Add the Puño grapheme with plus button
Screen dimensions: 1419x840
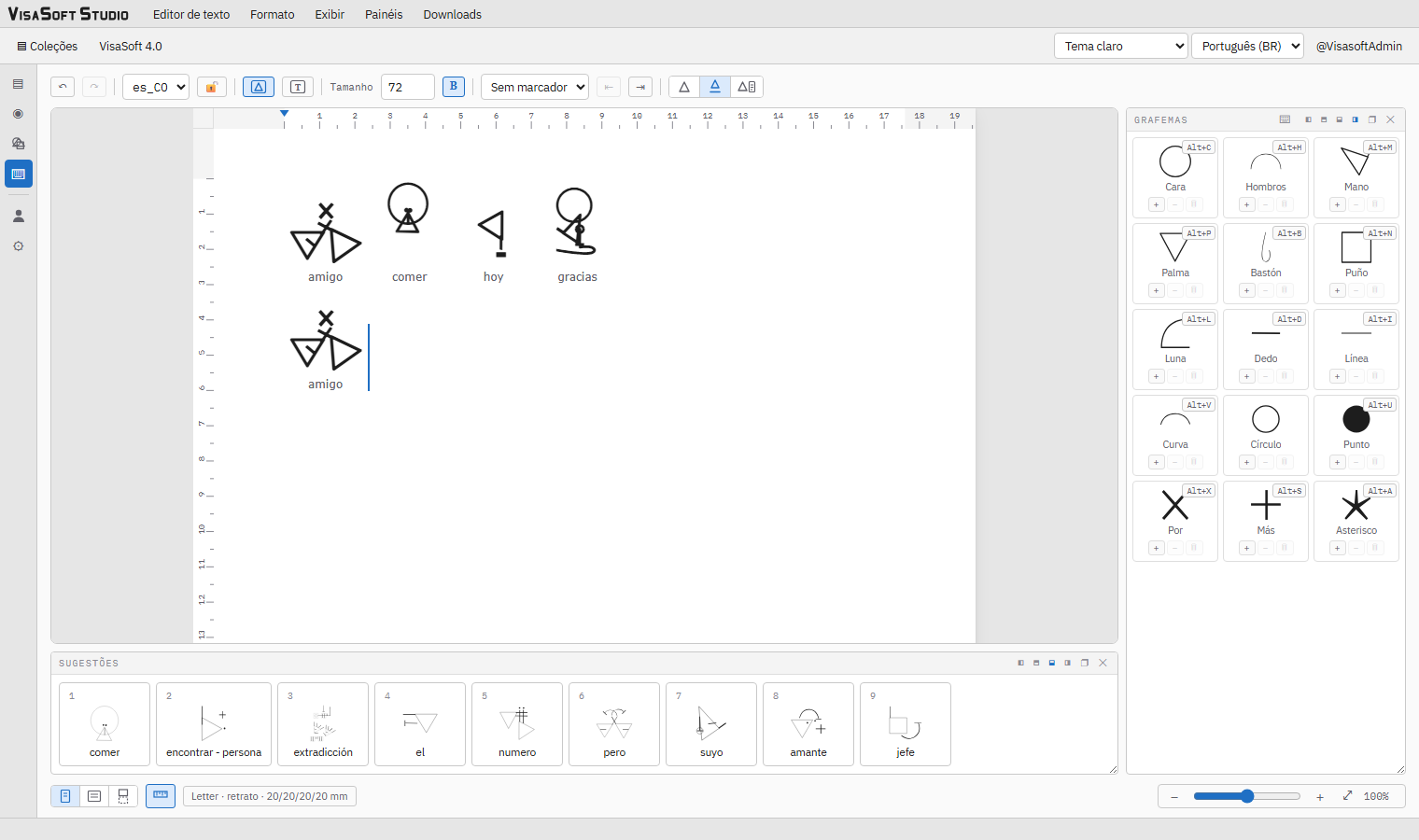pyautogui.click(x=1337, y=290)
